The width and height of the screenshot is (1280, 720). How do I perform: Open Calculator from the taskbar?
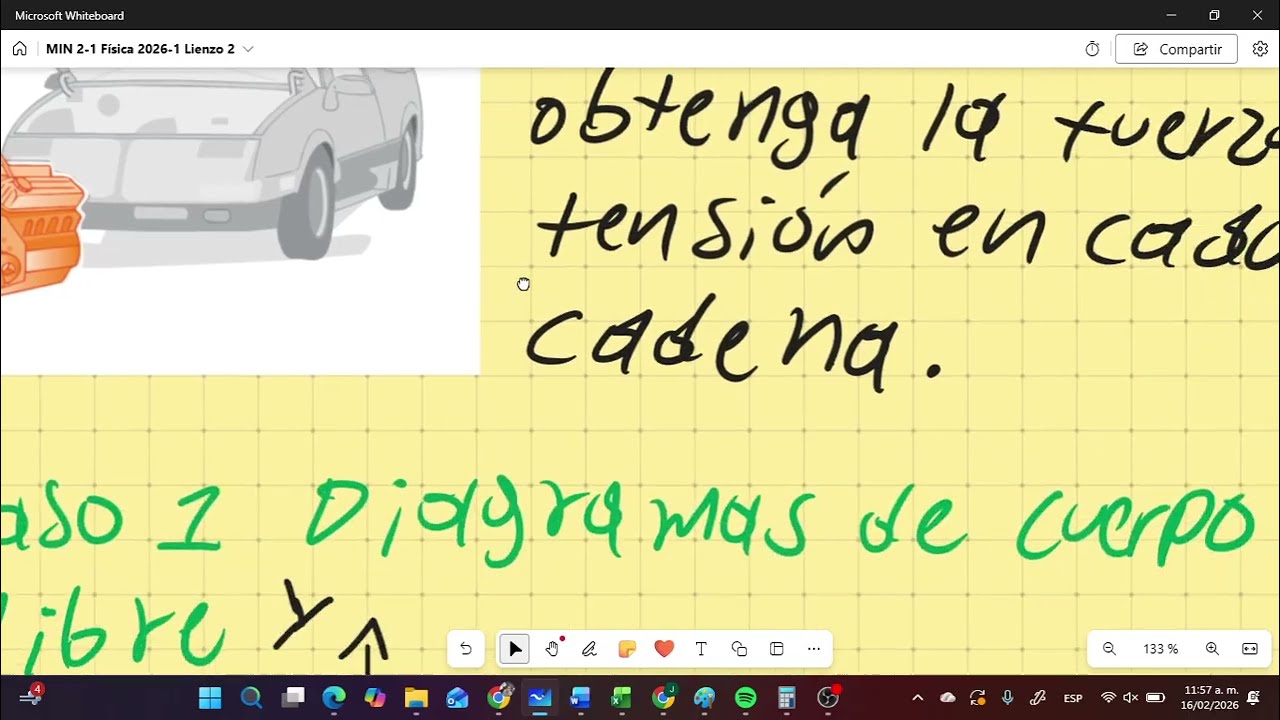pos(787,698)
